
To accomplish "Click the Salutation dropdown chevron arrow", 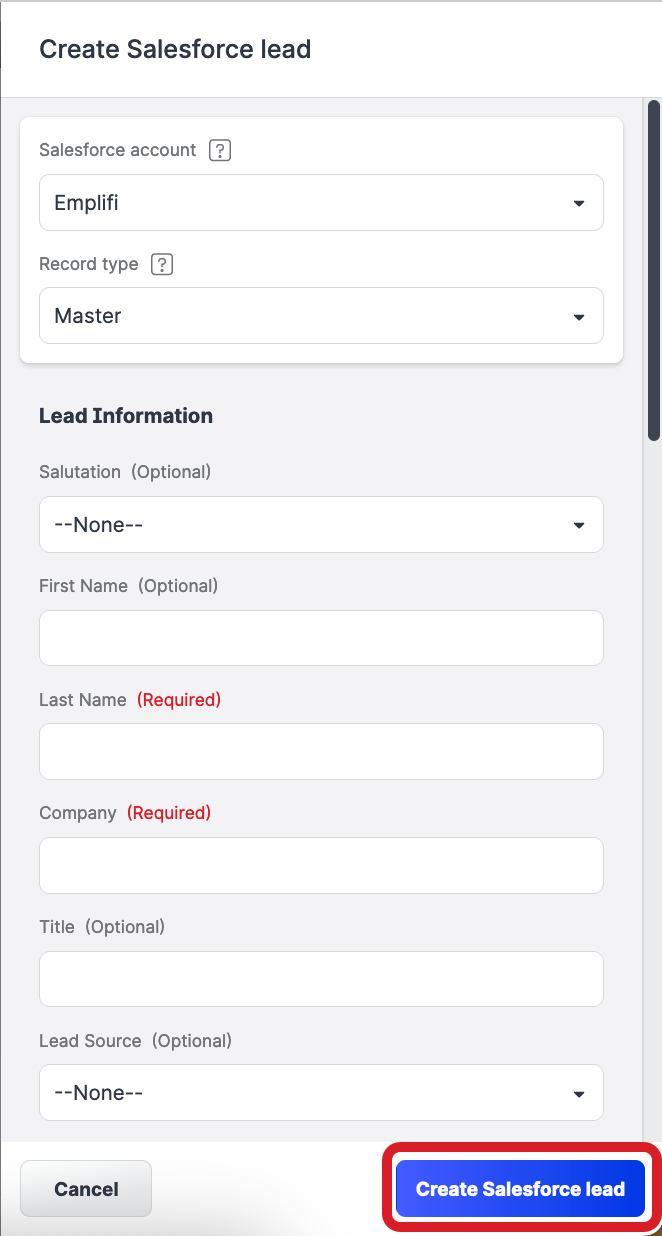I will [x=578, y=524].
